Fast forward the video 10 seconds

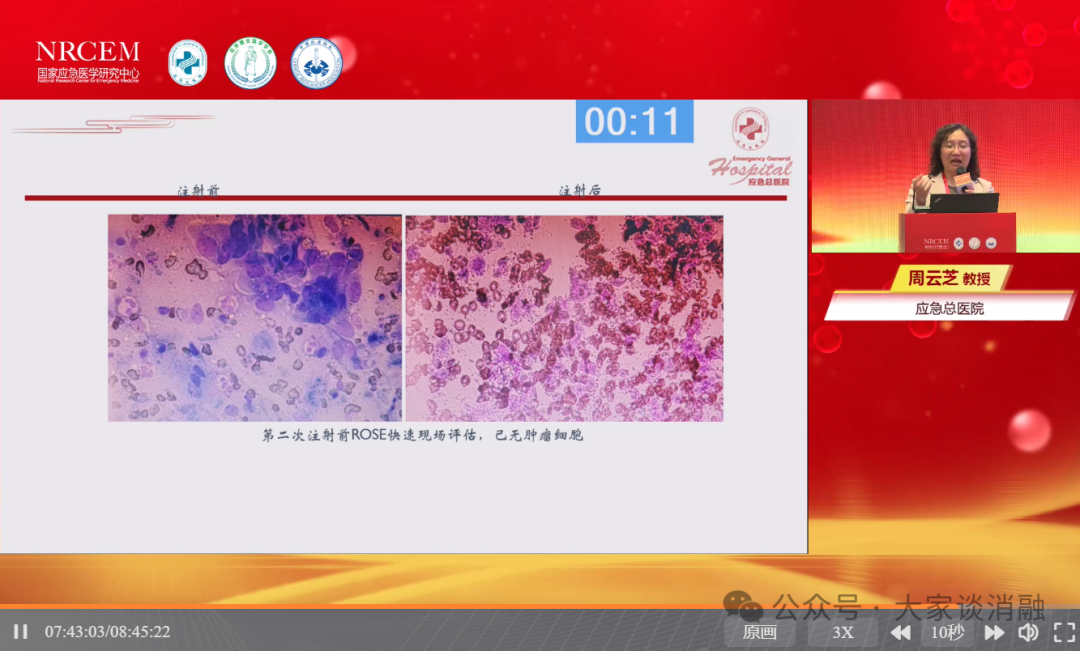[x=994, y=632]
